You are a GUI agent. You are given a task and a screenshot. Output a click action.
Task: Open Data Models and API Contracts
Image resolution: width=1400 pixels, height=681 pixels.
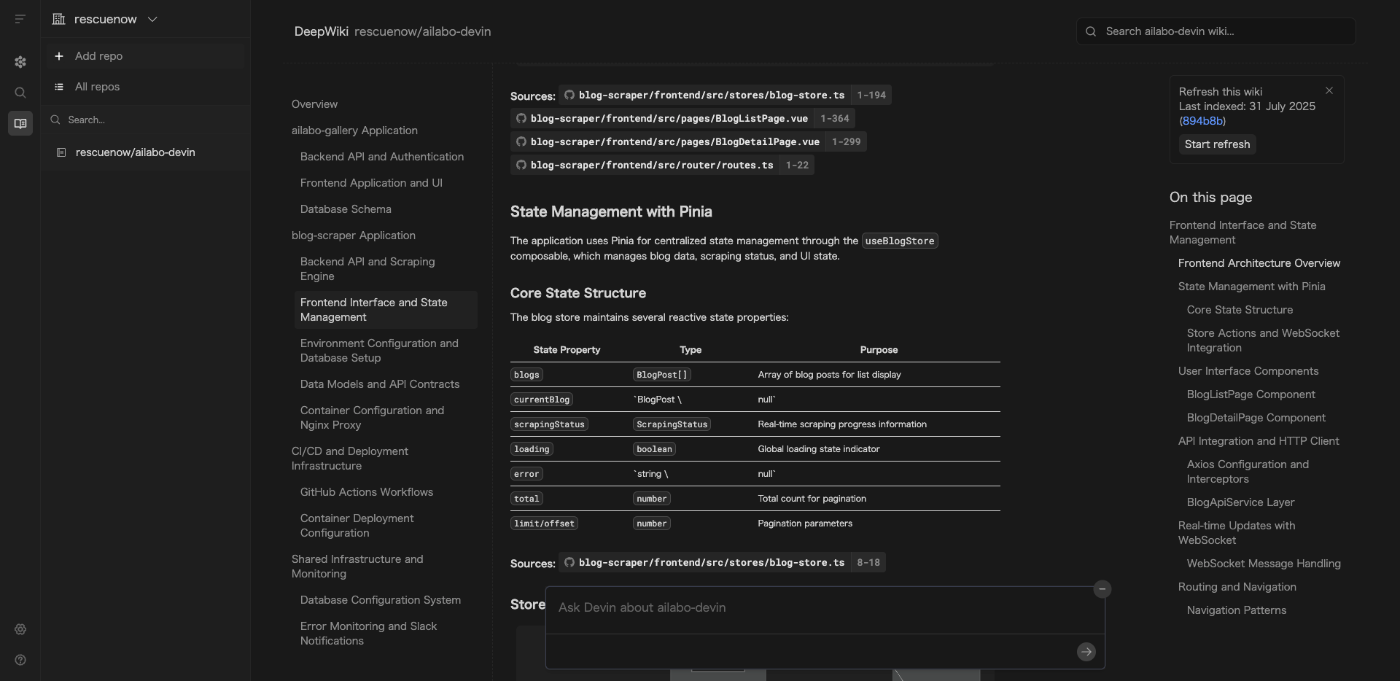380,384
